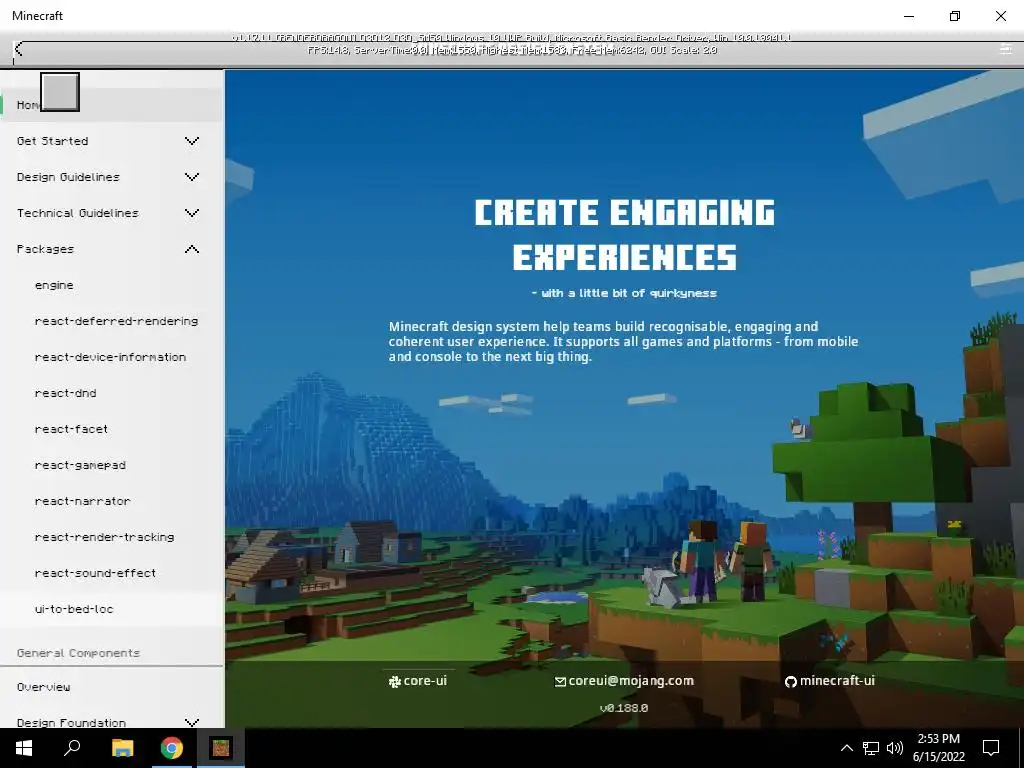Viewport: 1024px width, 768px height.
Task: Open react-deferred-rendering package
Action: [116, 321]
